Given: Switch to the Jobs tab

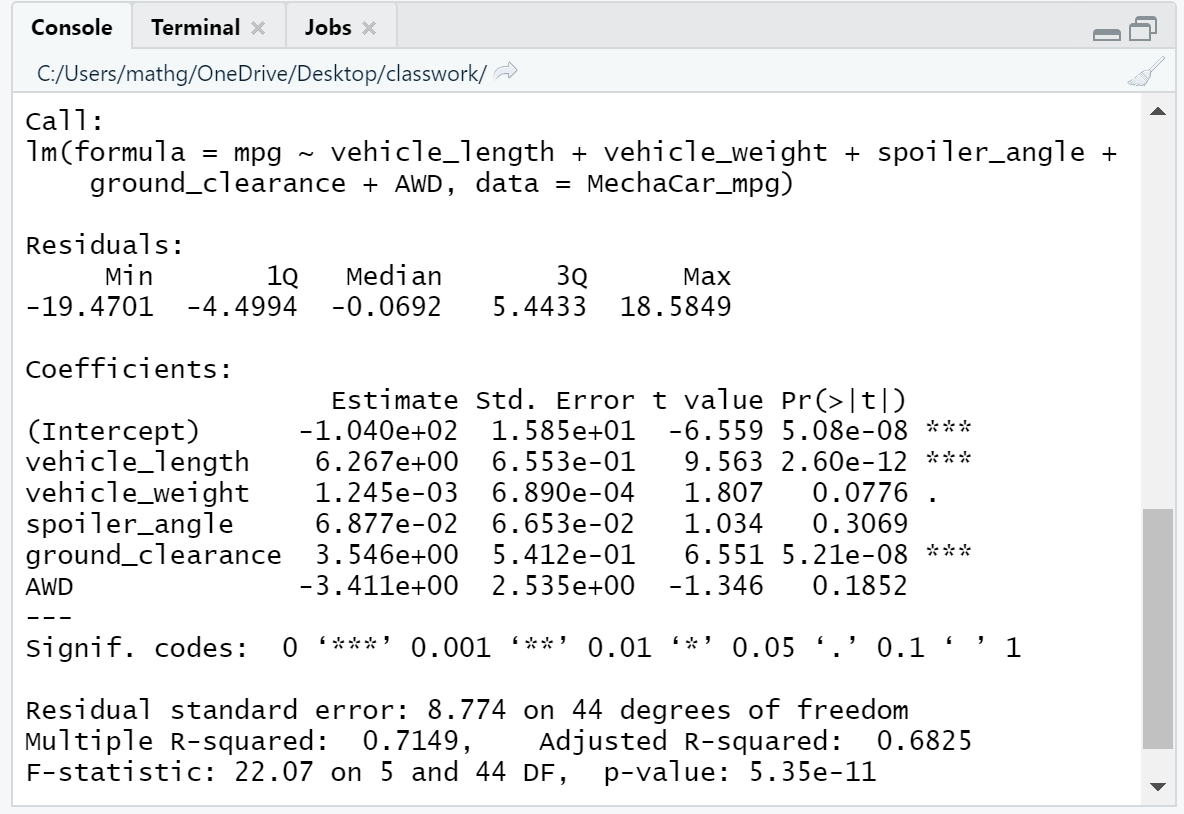Looking at the screenshot, I should point(330,28).
